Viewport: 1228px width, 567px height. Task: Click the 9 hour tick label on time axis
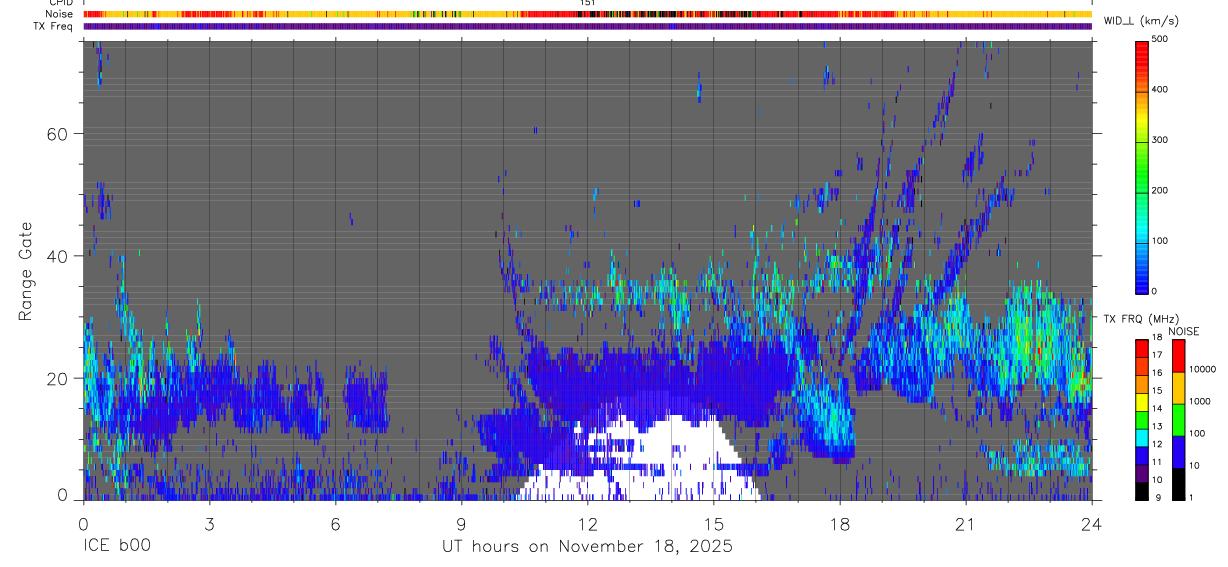point(461,525)
